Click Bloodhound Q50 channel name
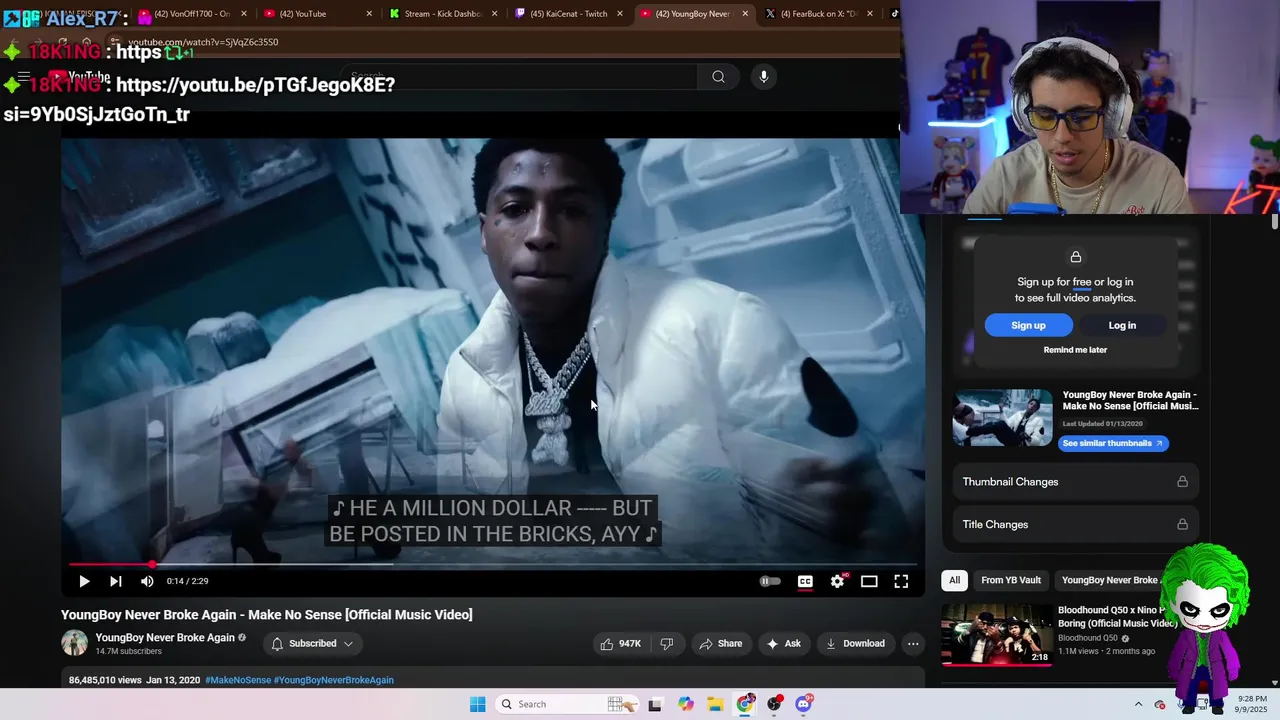This screenshot has height=720, width=1280. (1088, 638)
